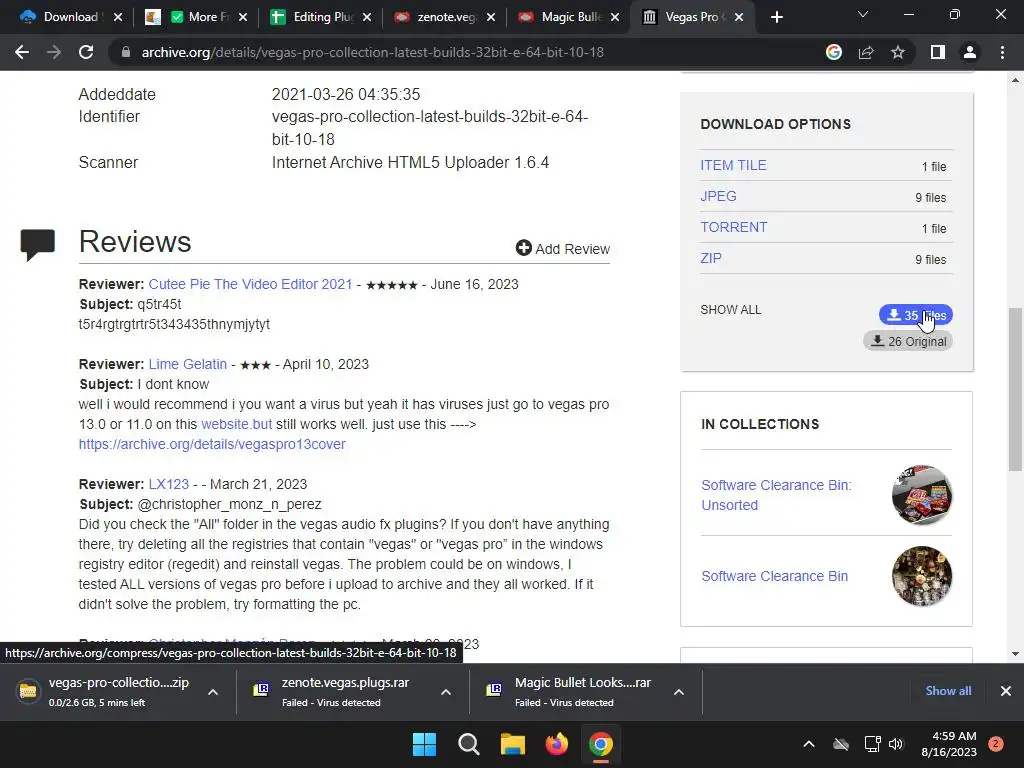Click SHOW ALL download options
The image size is (1024, 768).
[730, 310]
